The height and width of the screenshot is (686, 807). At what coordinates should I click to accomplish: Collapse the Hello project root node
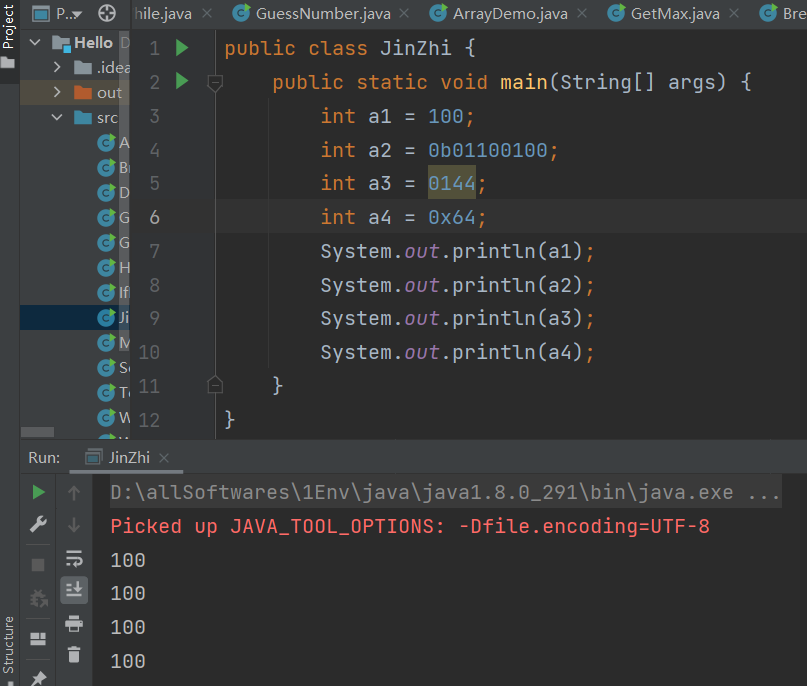click(35, 42)
